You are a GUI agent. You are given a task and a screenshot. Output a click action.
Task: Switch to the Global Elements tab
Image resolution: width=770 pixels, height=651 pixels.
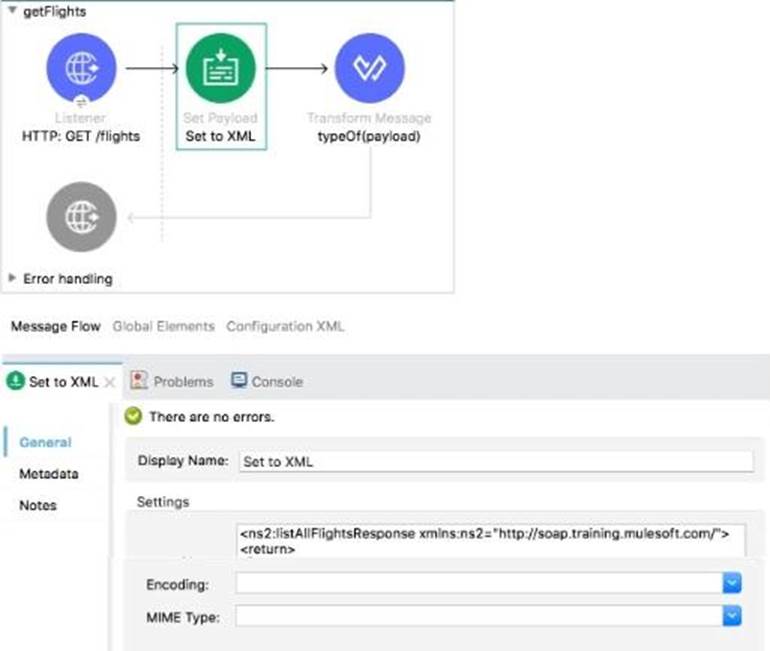pyautogui.click(x=163, y=326)
